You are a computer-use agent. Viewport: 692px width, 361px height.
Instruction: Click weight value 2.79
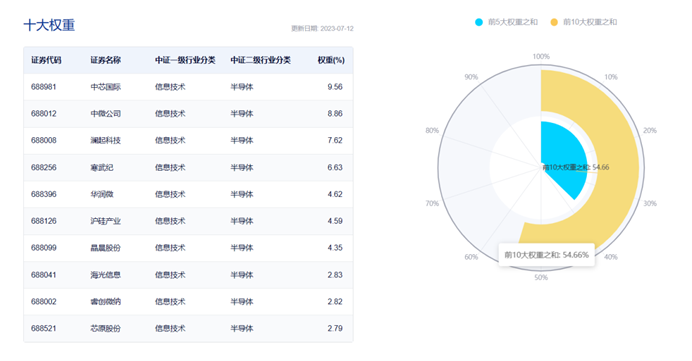(335, 328)
